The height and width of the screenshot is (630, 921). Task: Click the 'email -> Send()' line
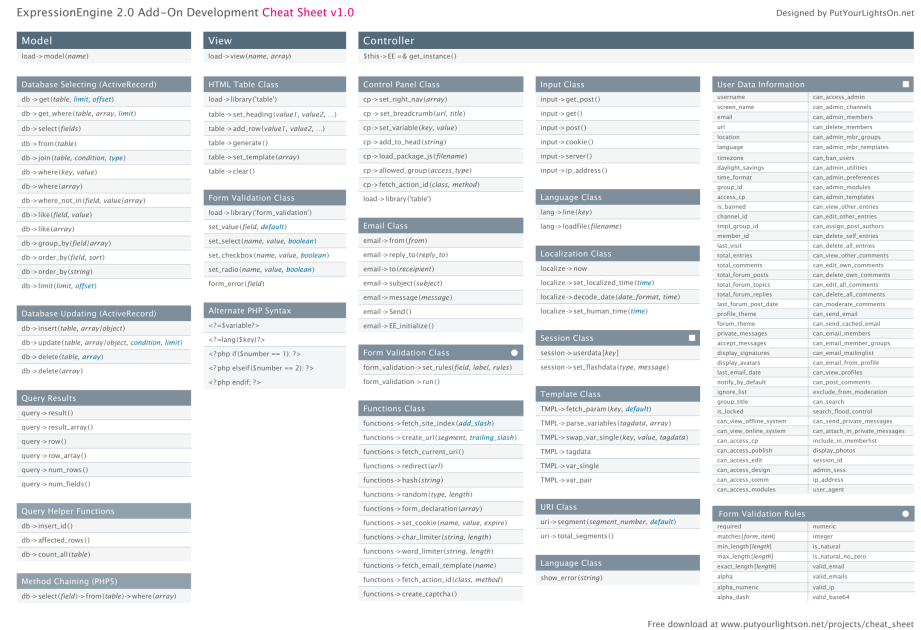[x=386, y=312]
